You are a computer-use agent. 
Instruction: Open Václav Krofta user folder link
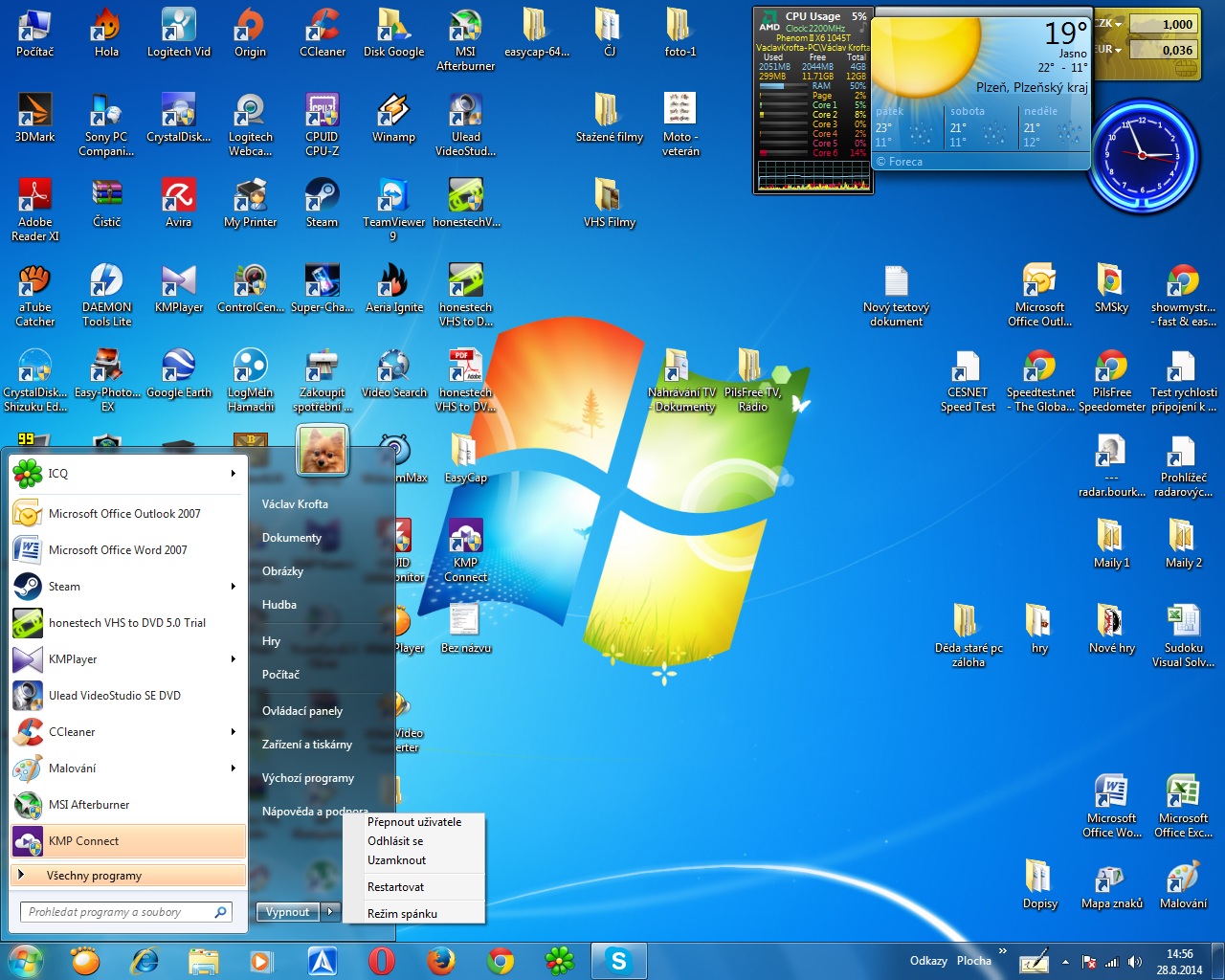pyautogui.click(x=295, y=503)
